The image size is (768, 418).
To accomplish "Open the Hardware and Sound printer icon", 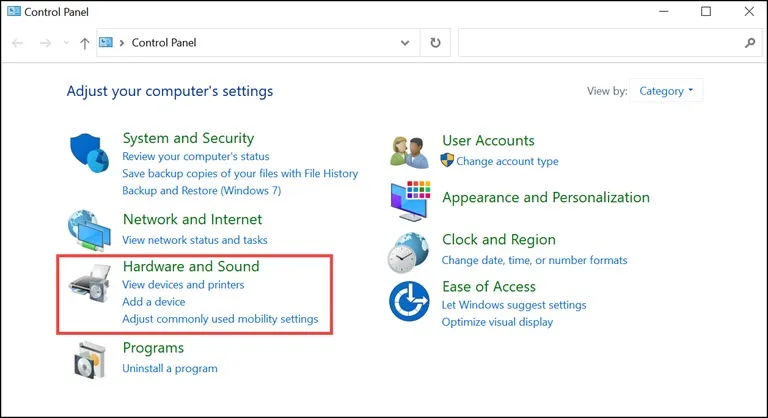I will click(x=90, y=284).
